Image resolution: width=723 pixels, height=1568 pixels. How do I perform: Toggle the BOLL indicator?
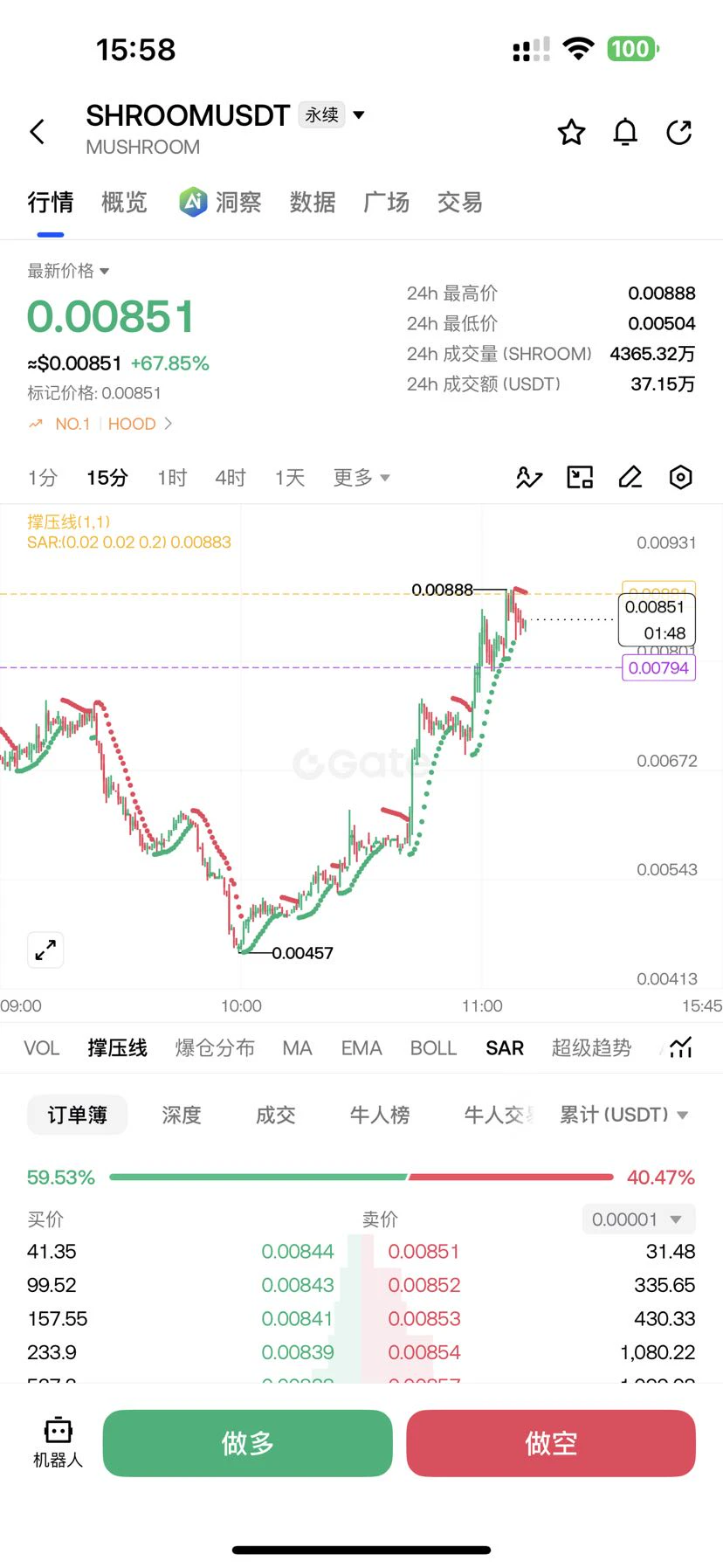point(433,1047)
